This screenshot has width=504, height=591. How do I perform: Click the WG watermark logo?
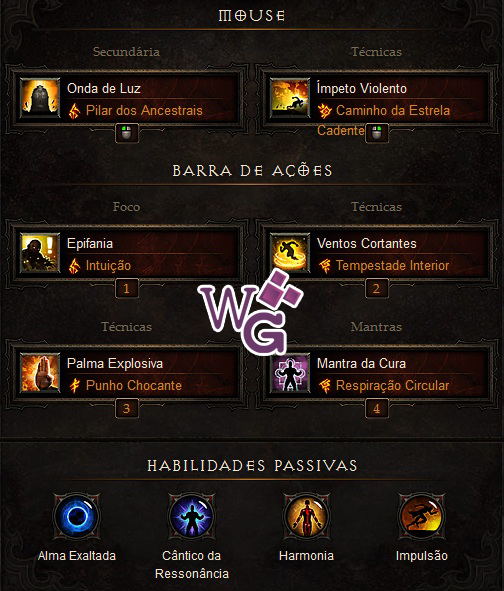pyautogui.click(x=251, y=312)
